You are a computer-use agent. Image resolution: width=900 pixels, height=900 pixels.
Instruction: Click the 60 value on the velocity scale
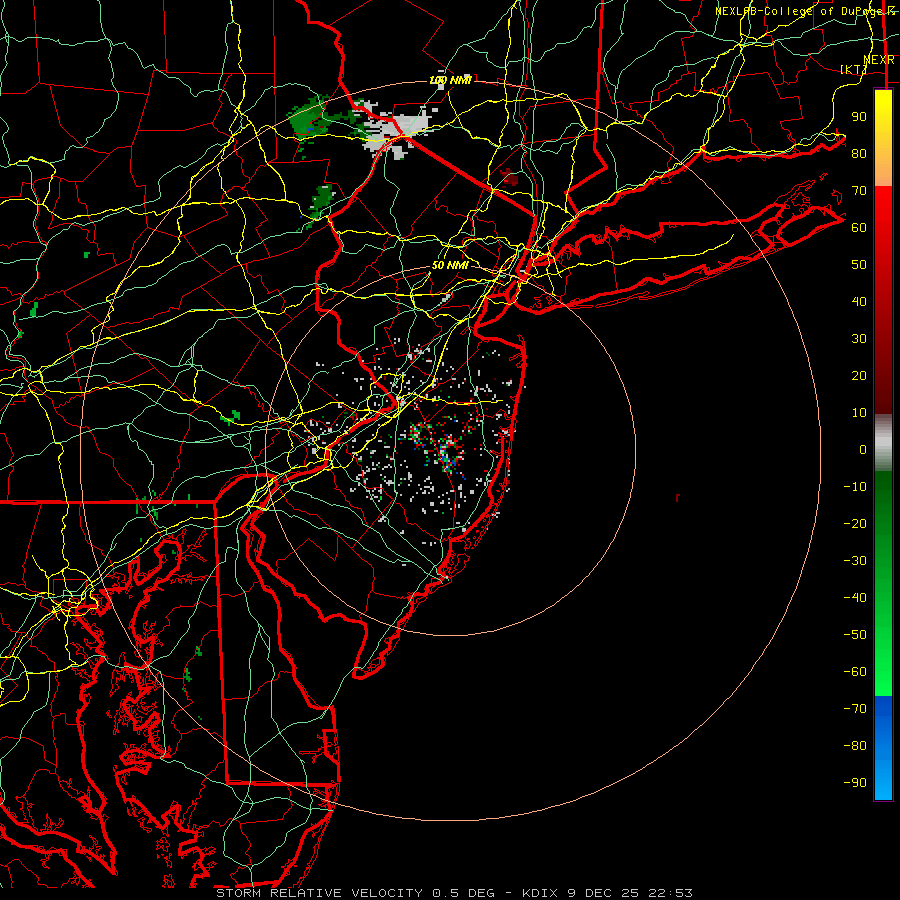[x=859, y=227]
